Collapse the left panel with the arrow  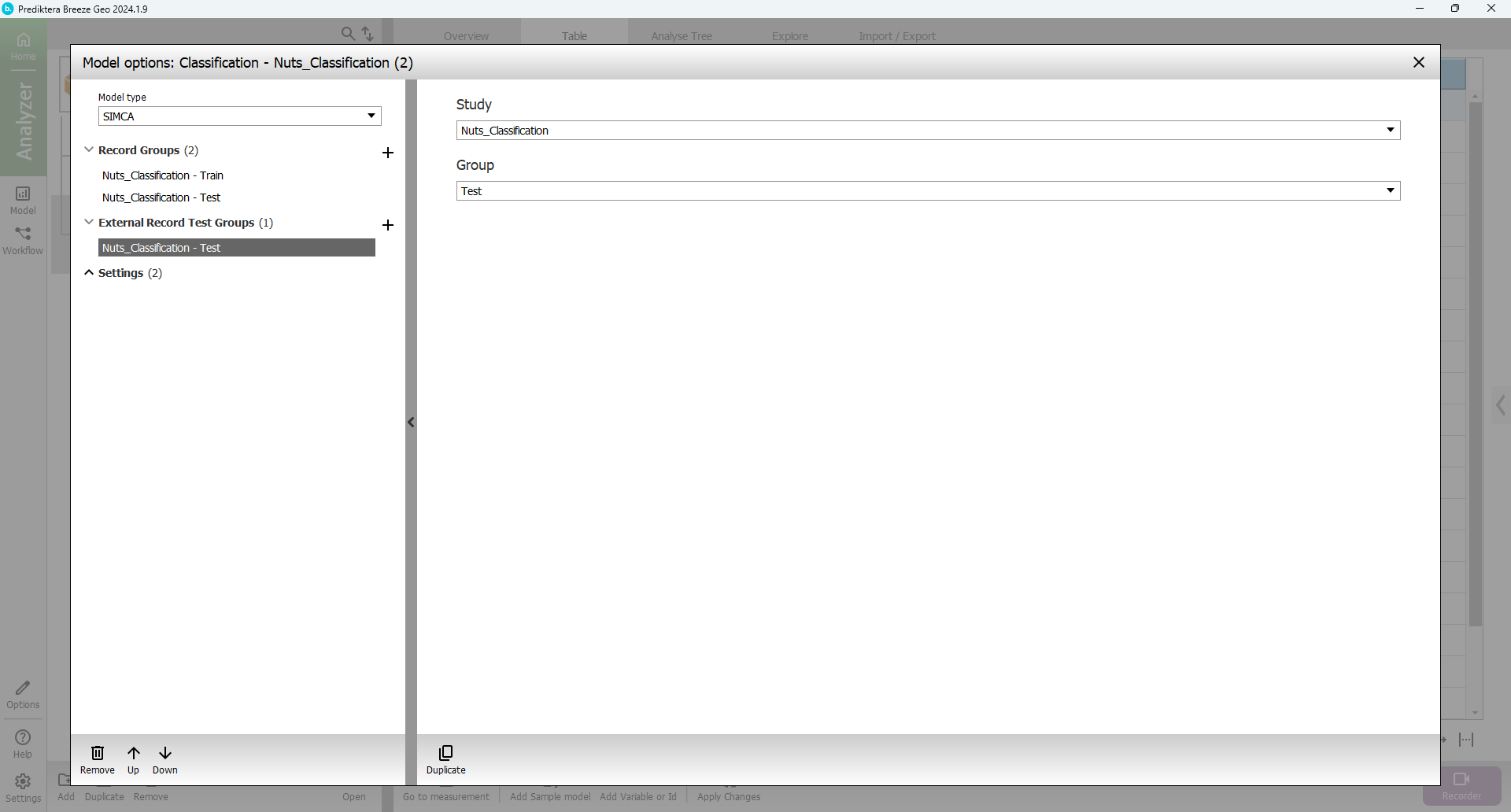pos(411,423)
